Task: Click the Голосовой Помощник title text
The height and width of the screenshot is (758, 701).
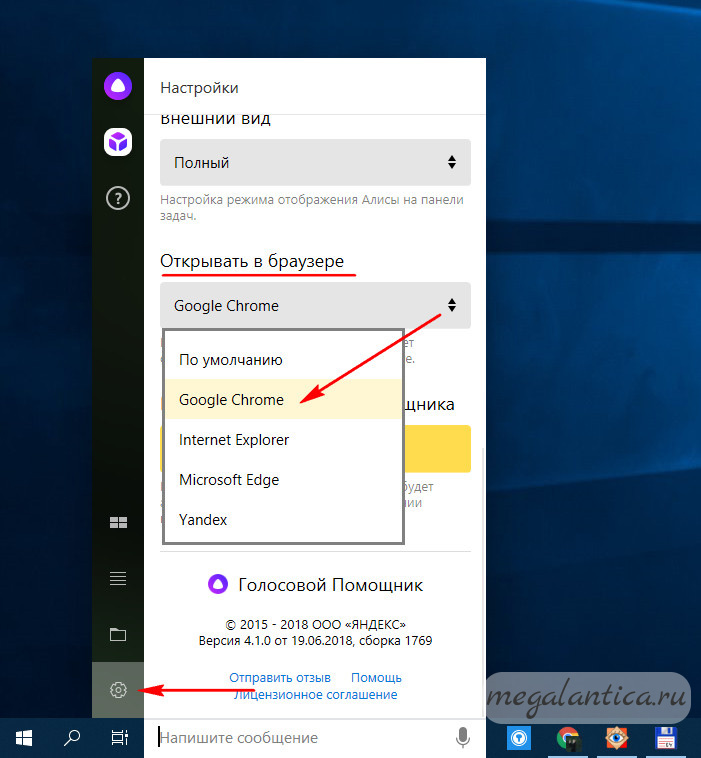Action: [x=331, y=585]
